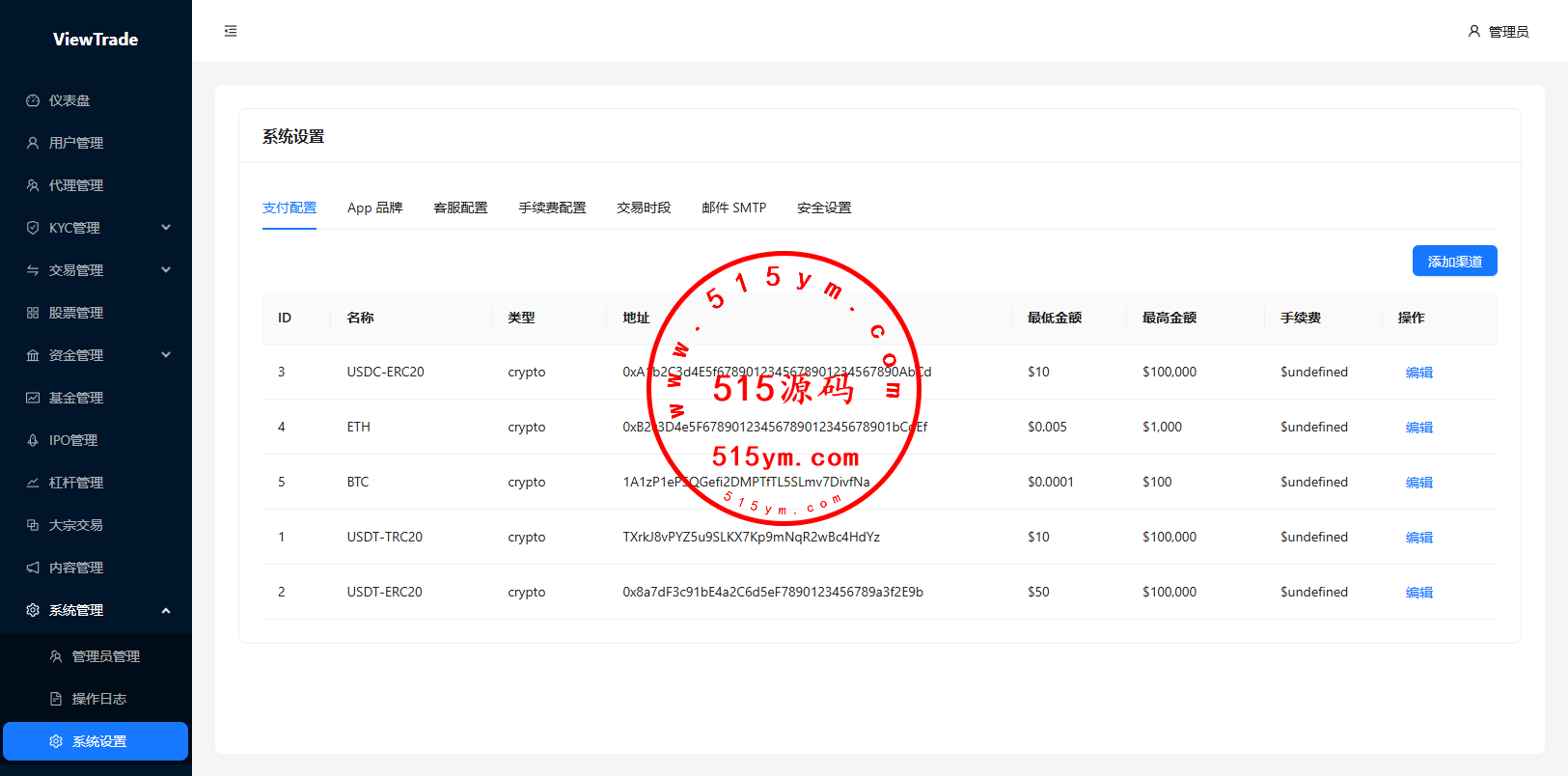Click the 添加渠道 button
The image size is (1568, 776).
pyautogui.click(x=1455, y=261)
